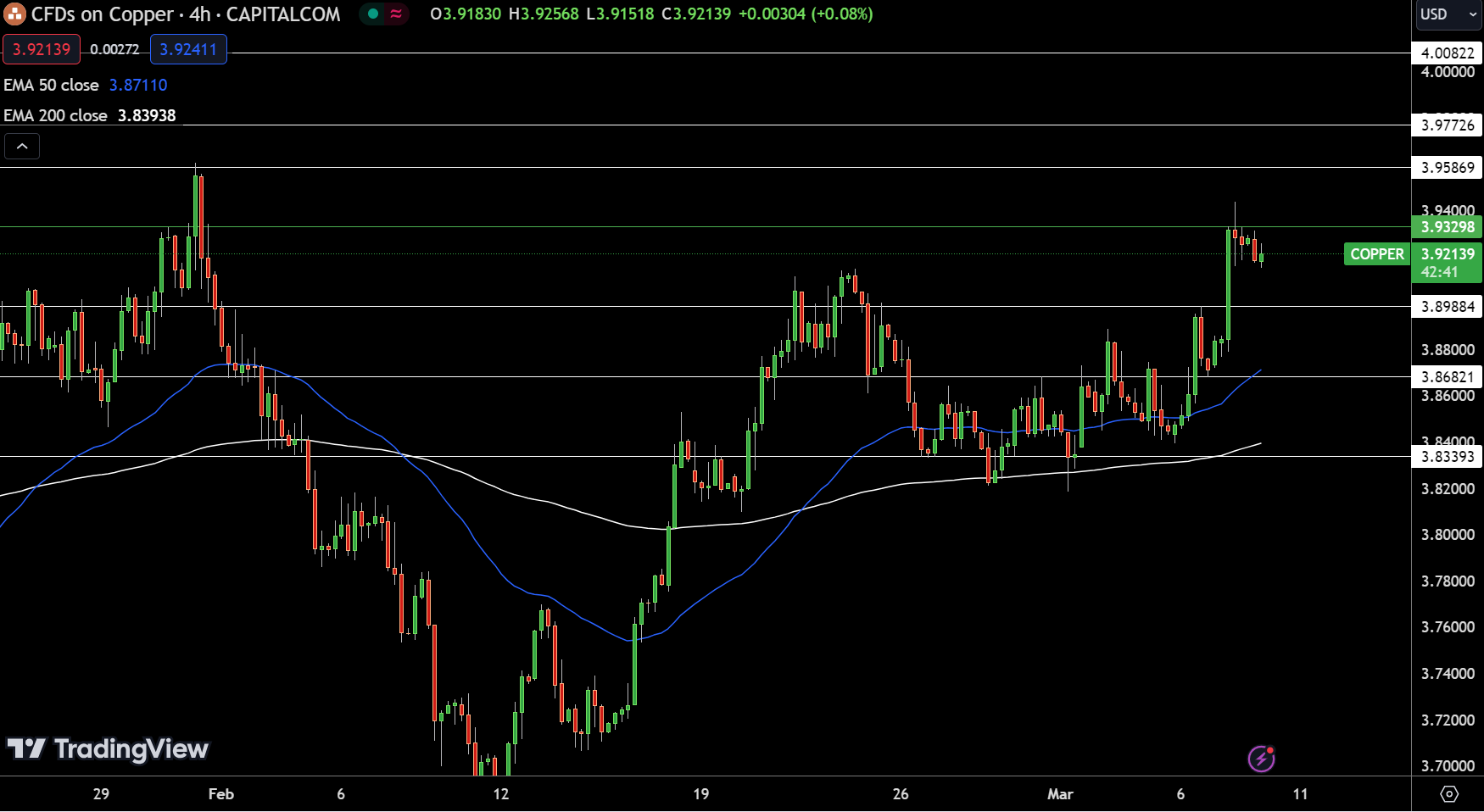The width and height of the screenshot is (1484, 812).
Task: Click the red approximate-data indicator icon
Action: 396,14
